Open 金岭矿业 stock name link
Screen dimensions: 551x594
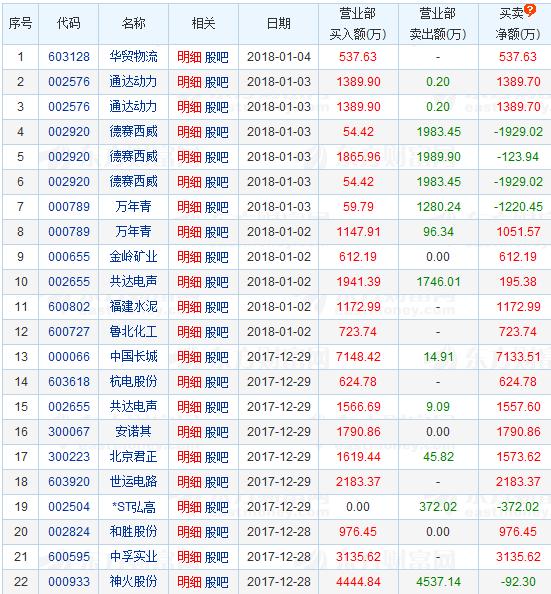tap(133, 257)
